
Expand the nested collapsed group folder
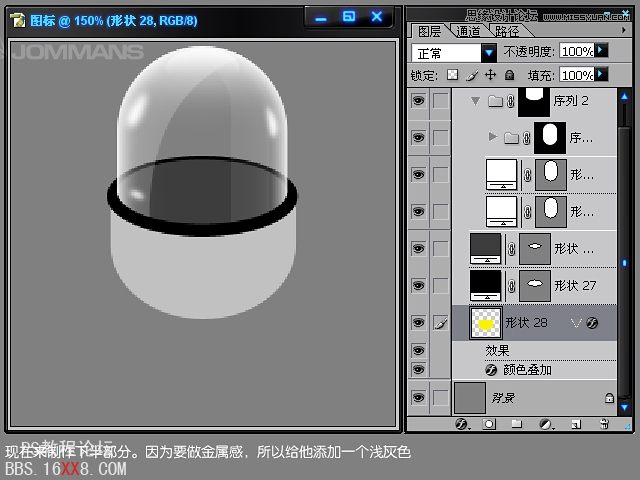pyautogui.click(x=491, y=137)
